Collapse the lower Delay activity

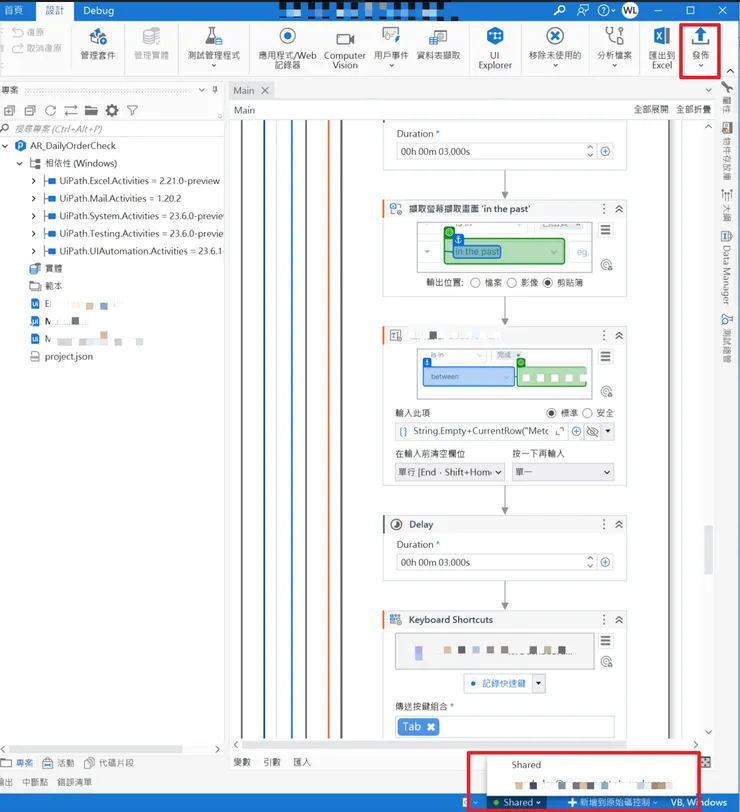point(619,525)
